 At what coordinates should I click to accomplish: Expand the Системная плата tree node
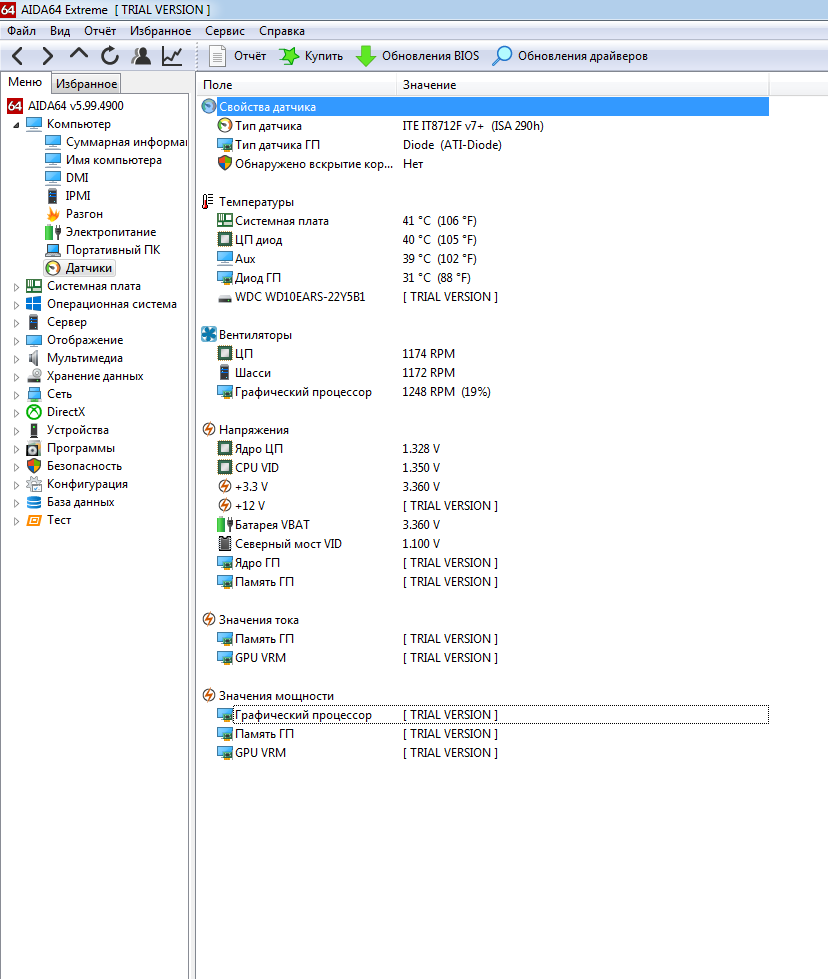click(x=16, y=287)
